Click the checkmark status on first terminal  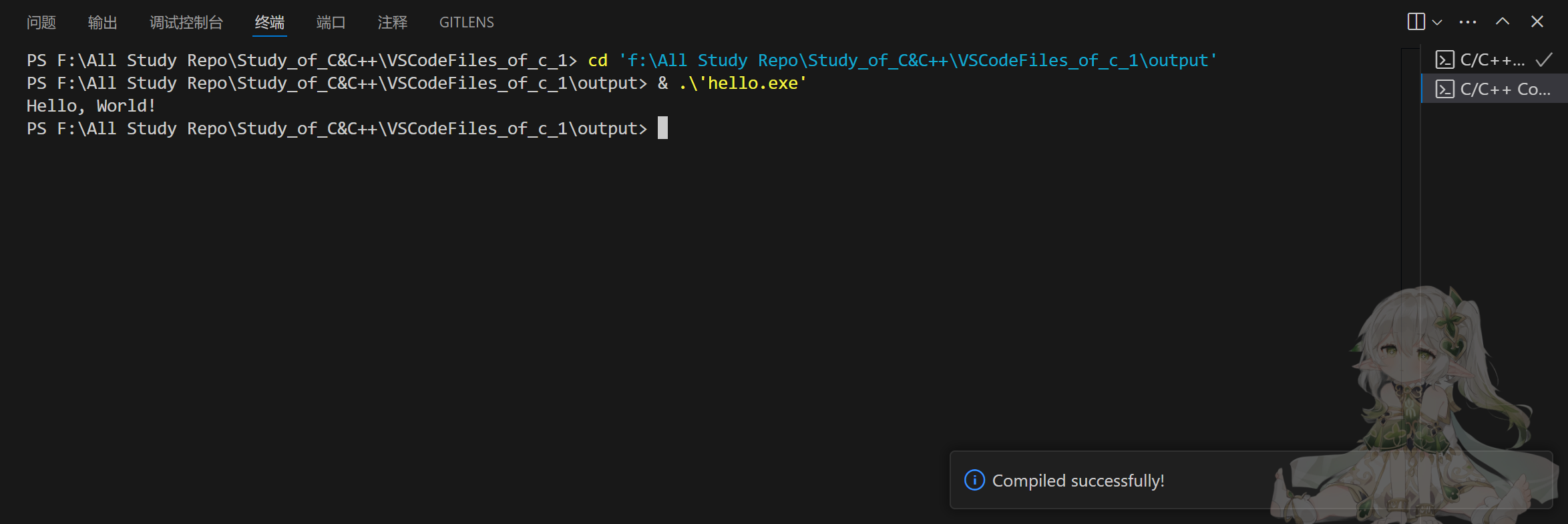coord(1543,60)
